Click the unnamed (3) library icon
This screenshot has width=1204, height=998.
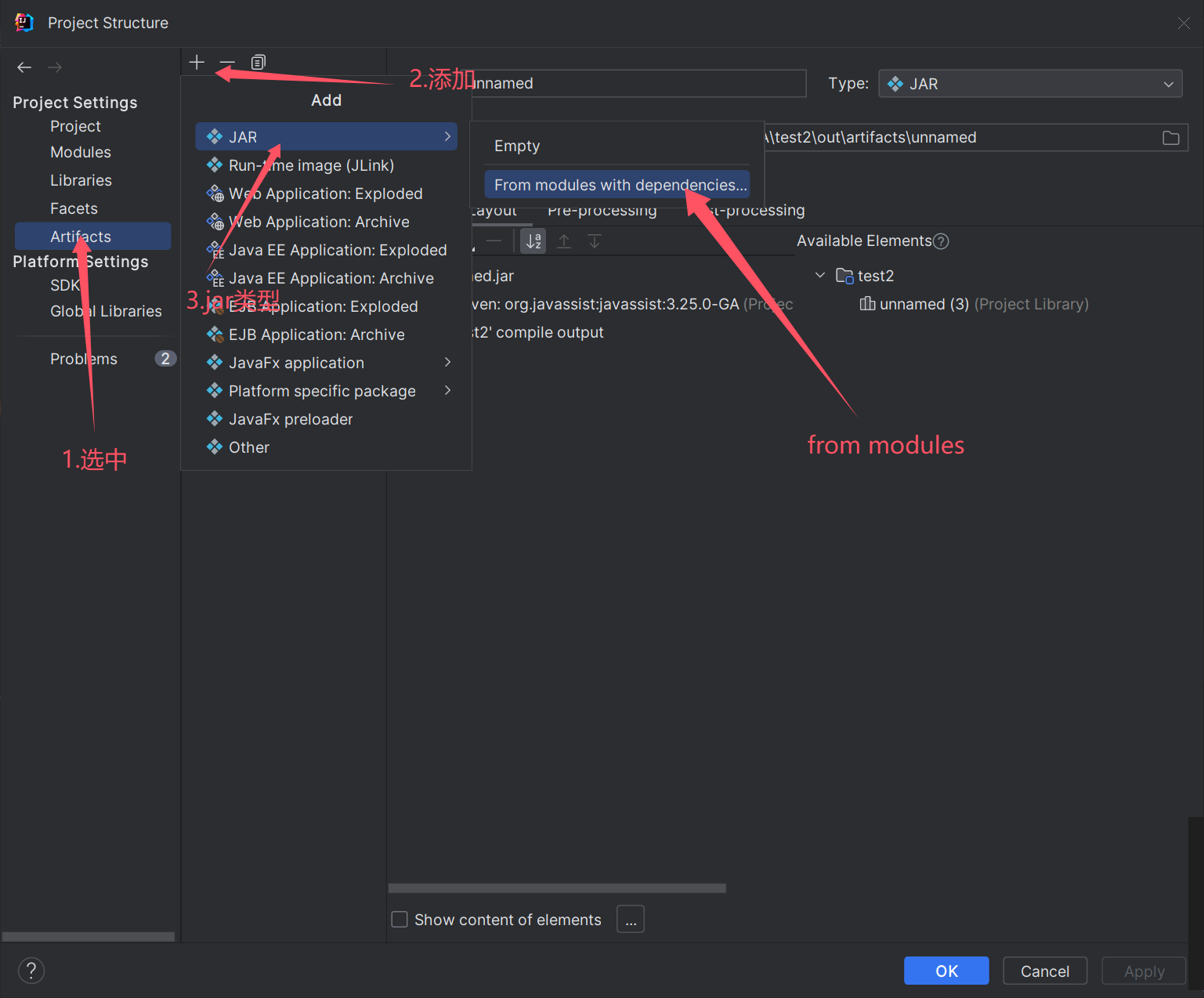(867, 304)
